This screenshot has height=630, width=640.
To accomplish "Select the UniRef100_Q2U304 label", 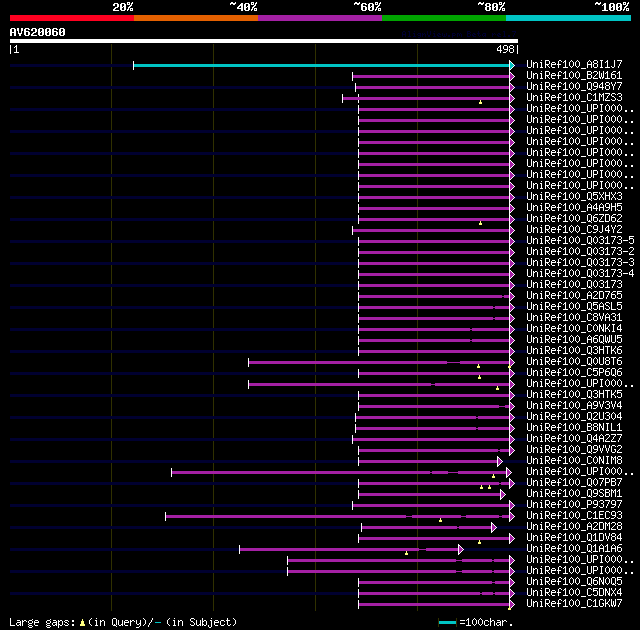I will click(x=574, y=417).
